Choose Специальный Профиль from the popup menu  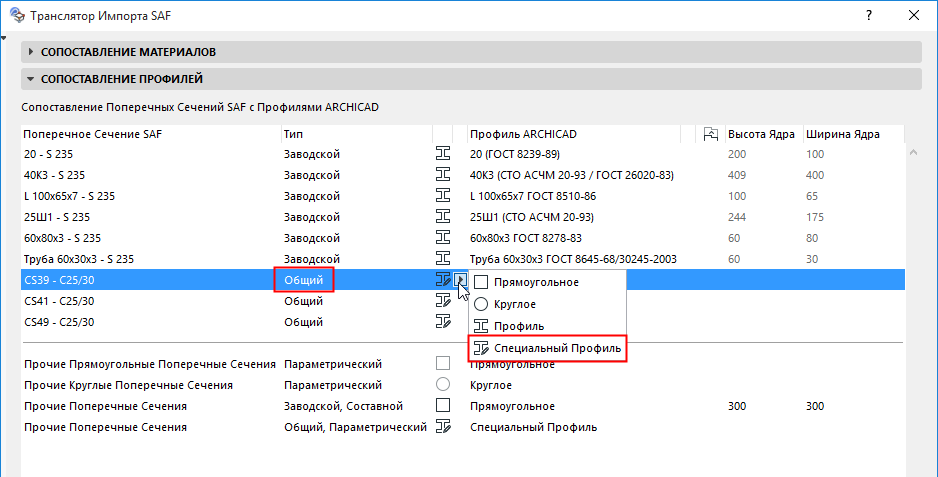(547, 348)
